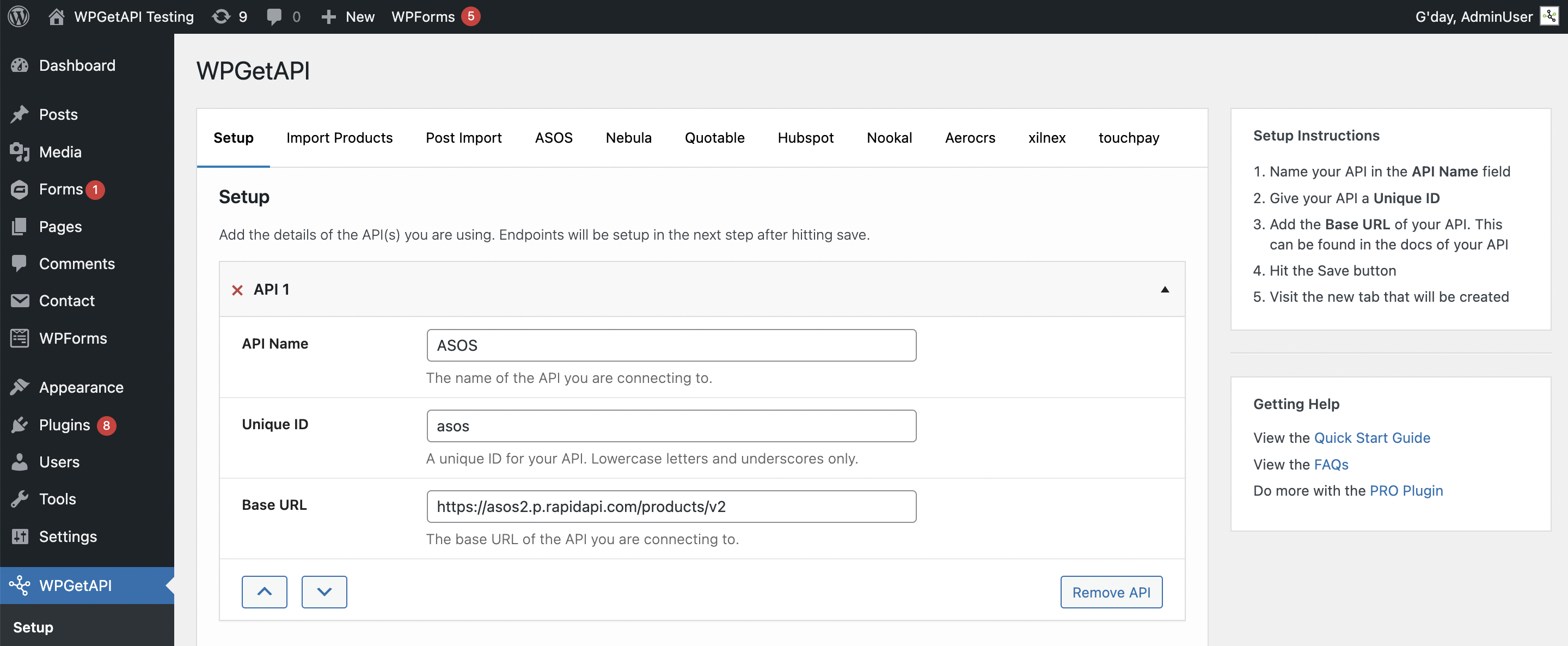The width and height of the screenshot is (1568, 646).
Task: Open the Setup submenu under WPGetAPI
Action: tap(33, 627)
